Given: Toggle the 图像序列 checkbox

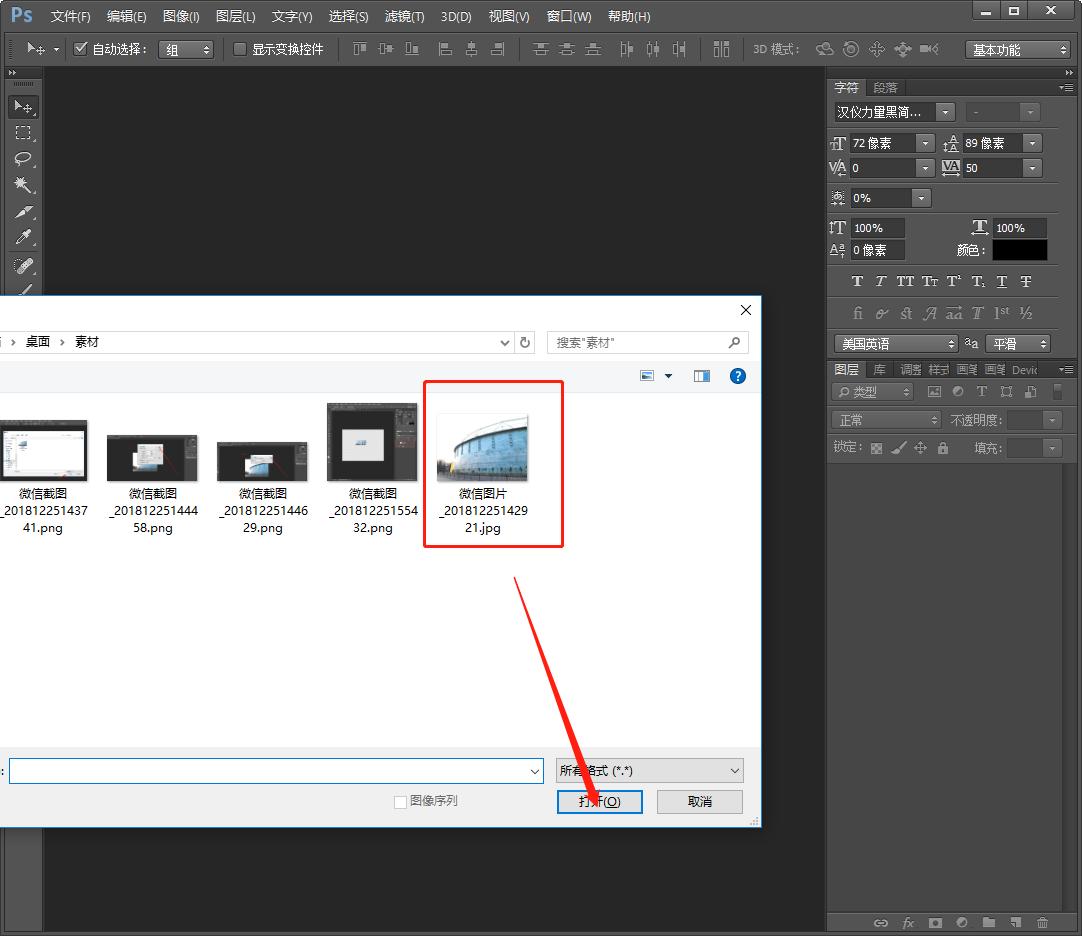Looking at the screenshot, I should (401, 801).
